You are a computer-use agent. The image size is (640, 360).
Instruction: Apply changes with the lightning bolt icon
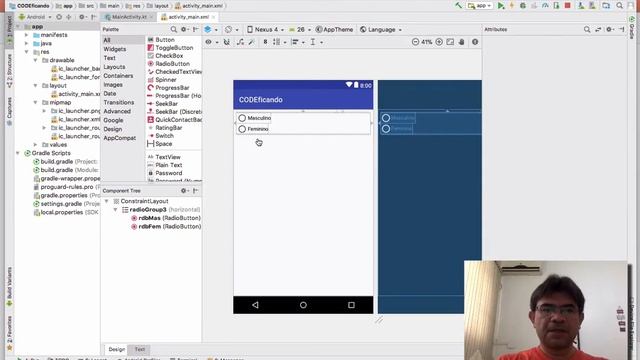[x=511, y=6]
